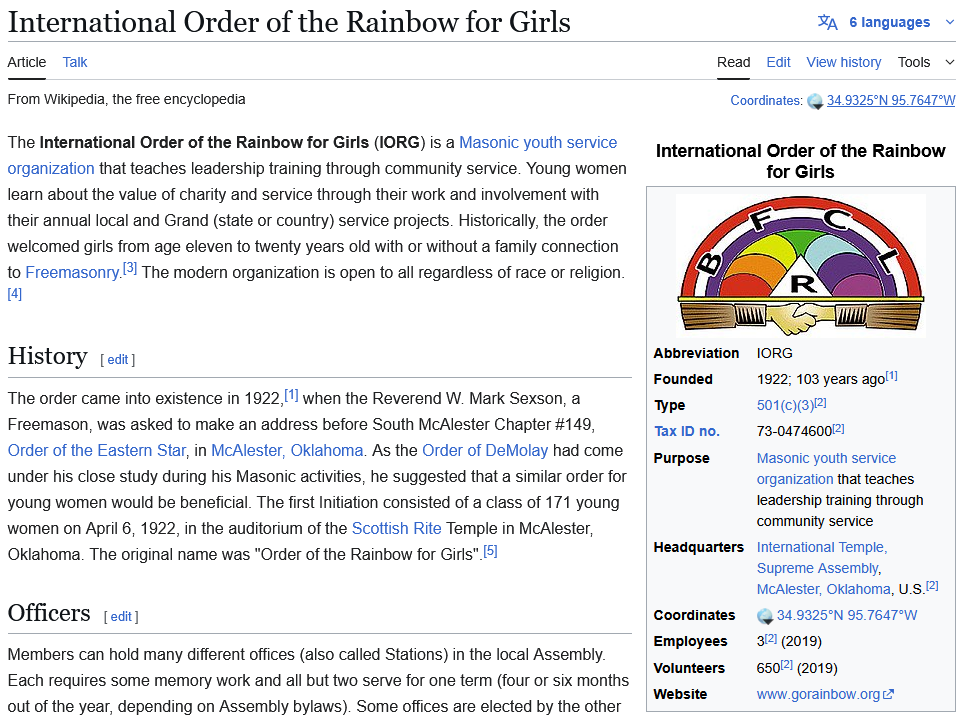Click the tax ID value 73-0474600
Image resolution: width=963 pixels, height=722 pixels.
click(794, 432)
